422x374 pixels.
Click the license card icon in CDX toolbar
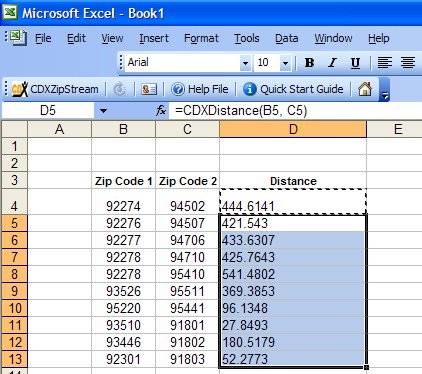(x=149, y=89)
